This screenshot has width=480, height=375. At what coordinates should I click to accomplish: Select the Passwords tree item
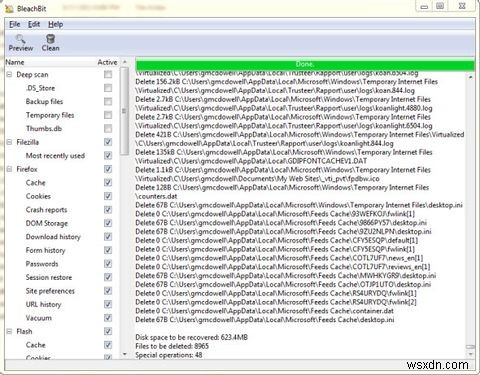tap(42, 264)
